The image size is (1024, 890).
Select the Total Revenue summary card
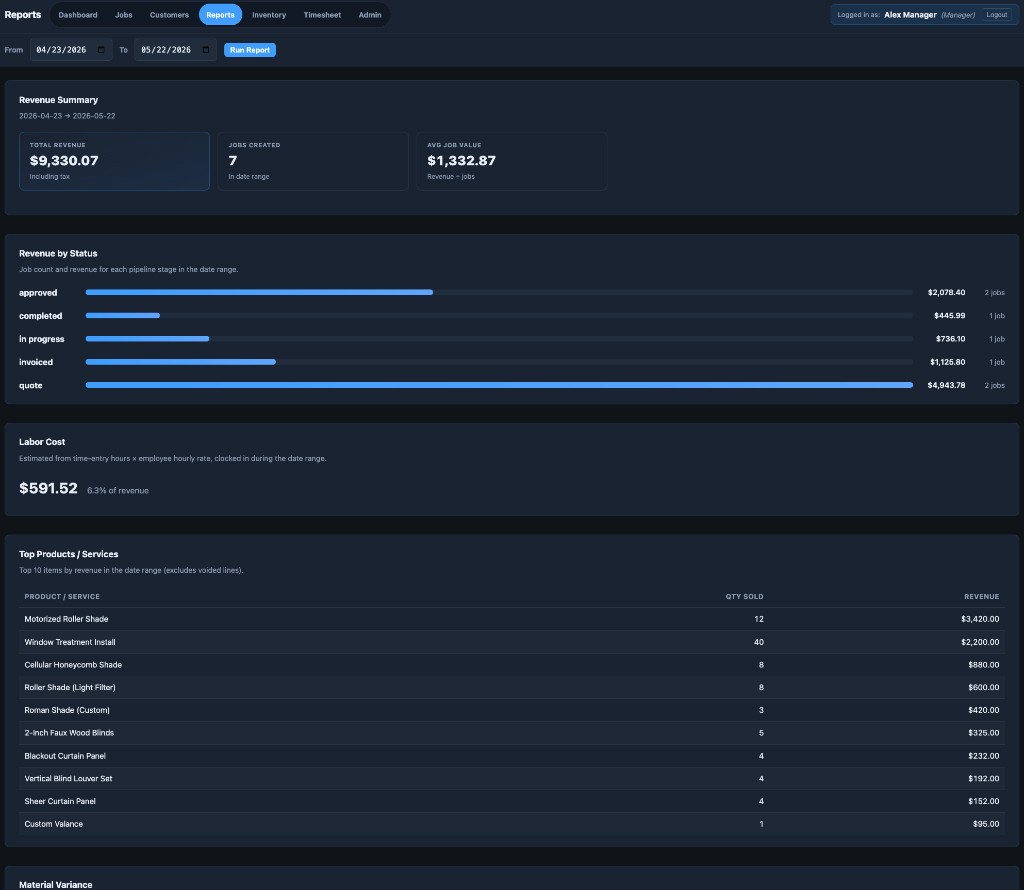click(x=114, y=161)
